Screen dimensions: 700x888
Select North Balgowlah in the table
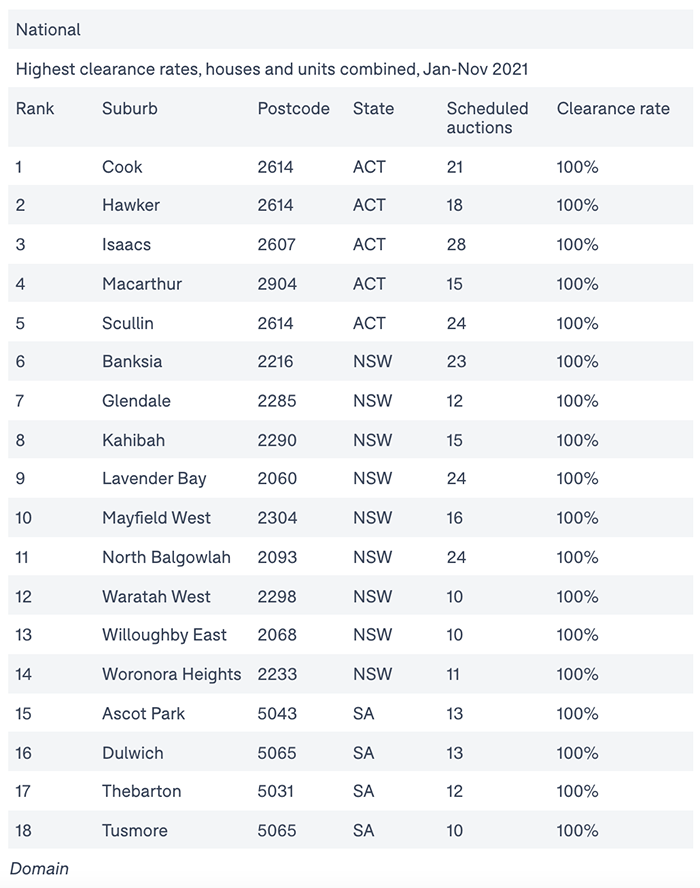pyautogui.click(x=166, y=557)
